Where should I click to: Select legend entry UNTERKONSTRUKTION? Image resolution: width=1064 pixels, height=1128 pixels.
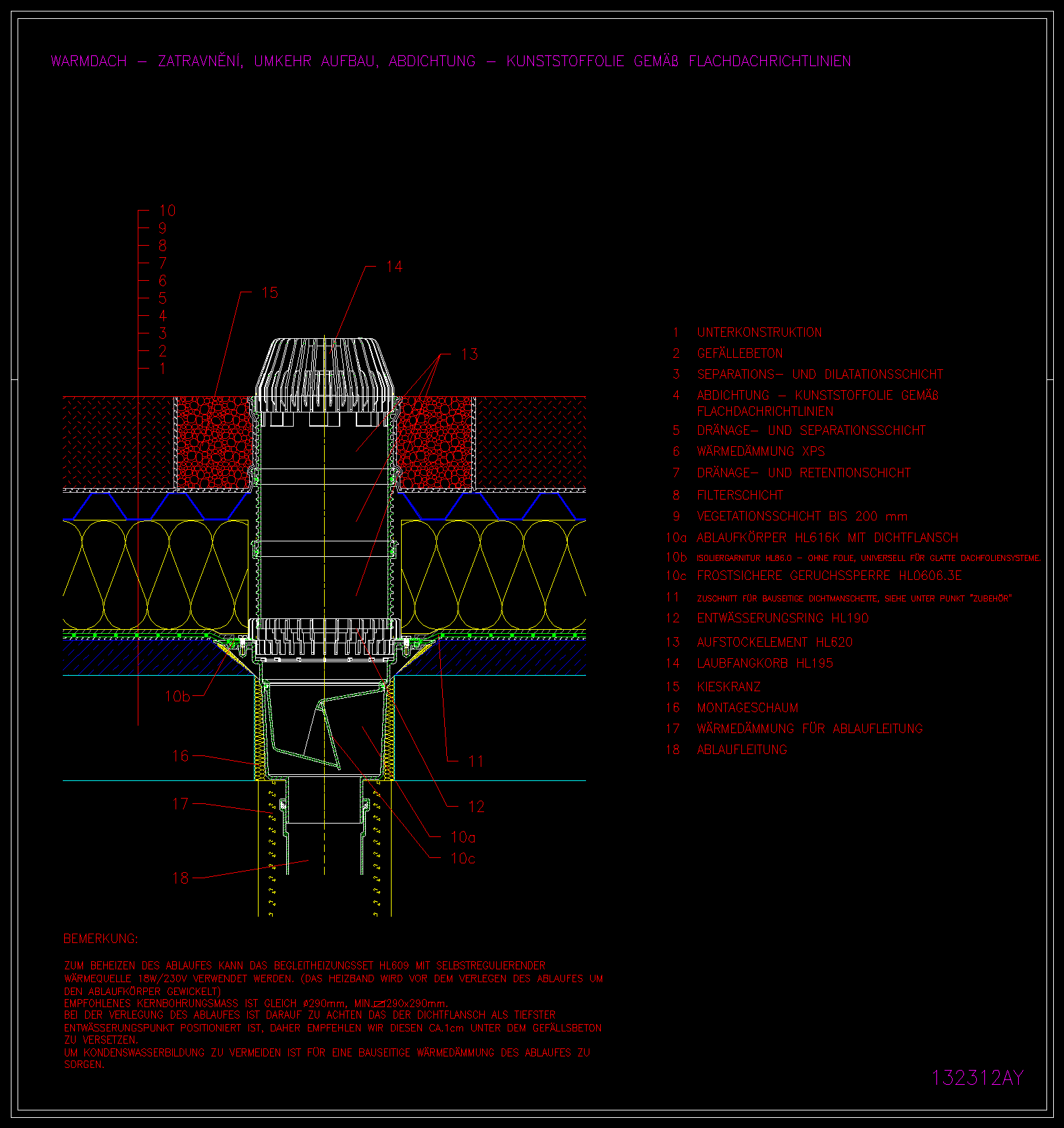[x=760, y=332]
